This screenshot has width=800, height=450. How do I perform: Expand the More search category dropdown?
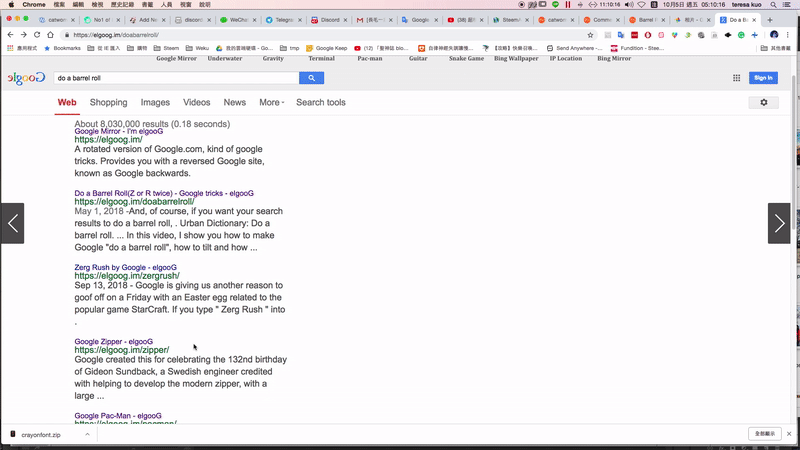pos(271,103)
